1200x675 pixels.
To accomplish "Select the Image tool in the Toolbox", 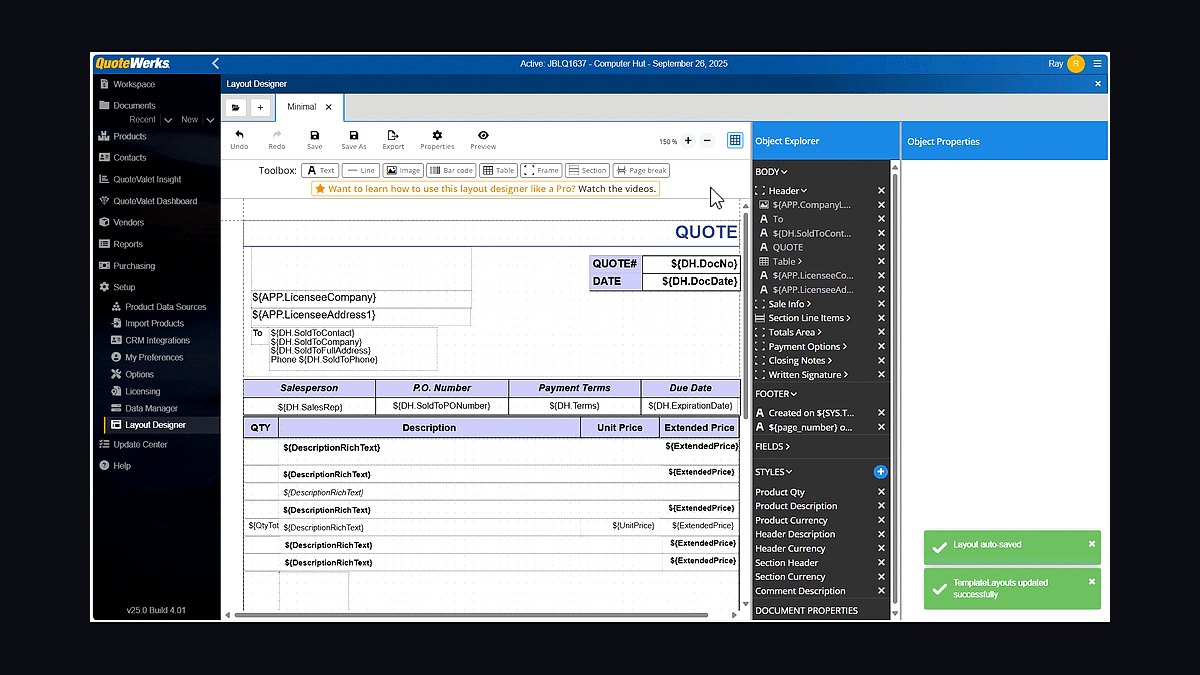I will pyautogui.click(x=403, y=170).
